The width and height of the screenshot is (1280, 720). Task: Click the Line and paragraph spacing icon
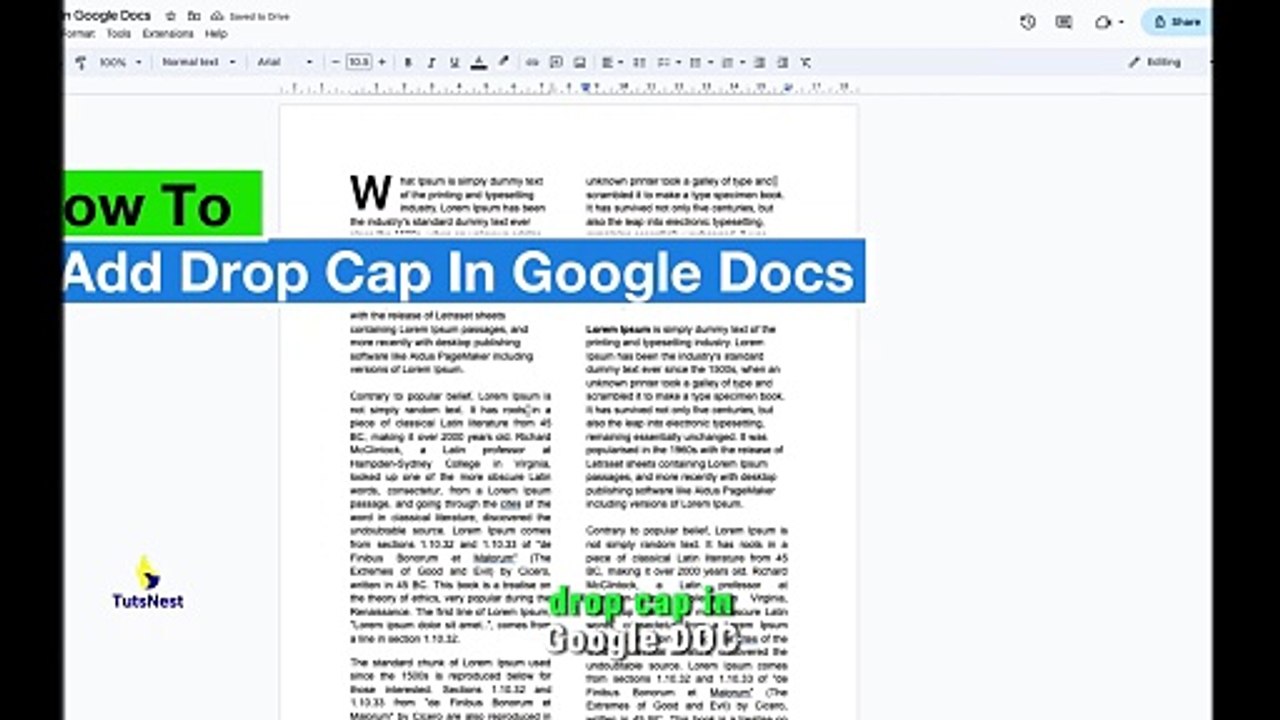(639, 62)
